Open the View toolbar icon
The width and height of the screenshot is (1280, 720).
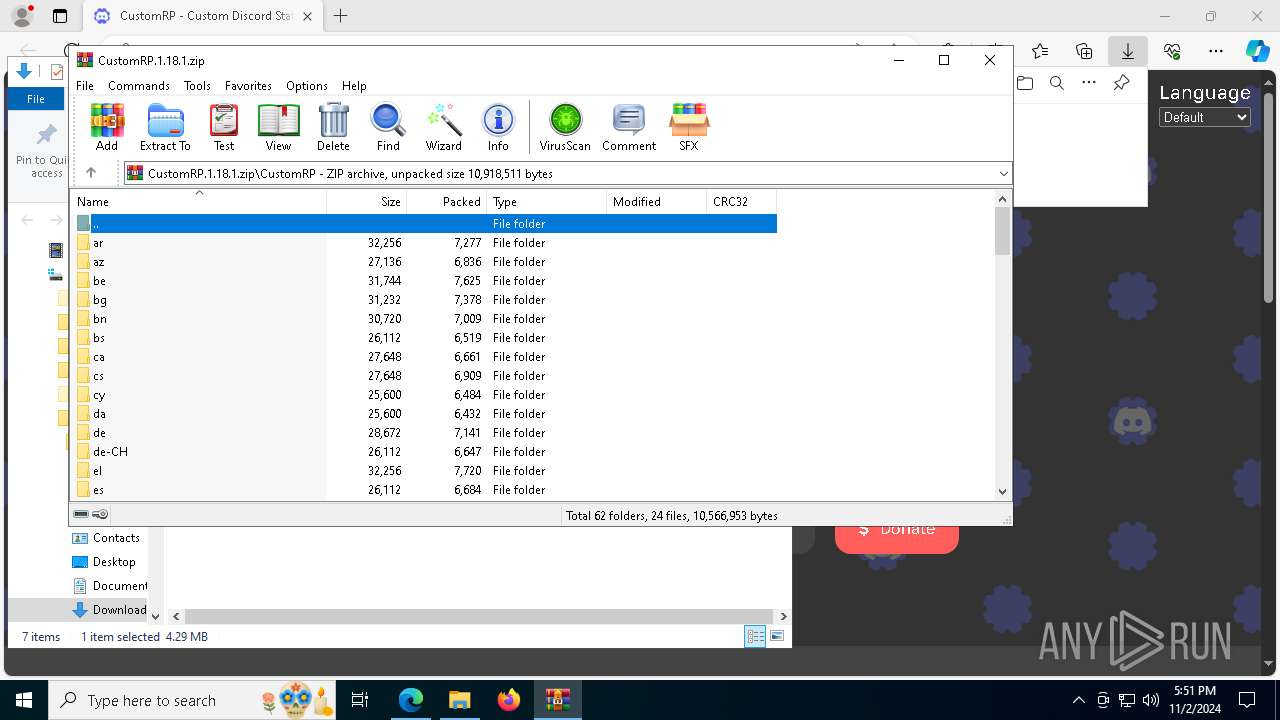coord(278,127)
